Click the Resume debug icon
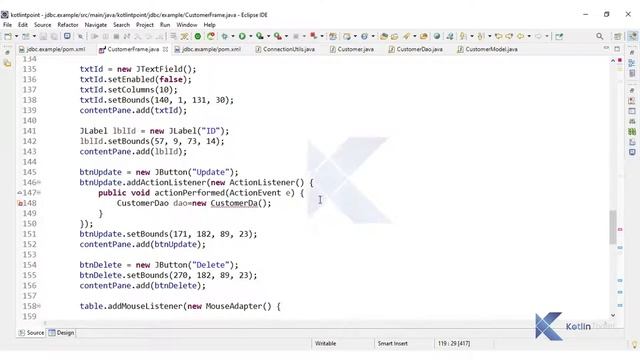Image resolution: width=640 pixels, height=360 pixels. pos(95,36)
